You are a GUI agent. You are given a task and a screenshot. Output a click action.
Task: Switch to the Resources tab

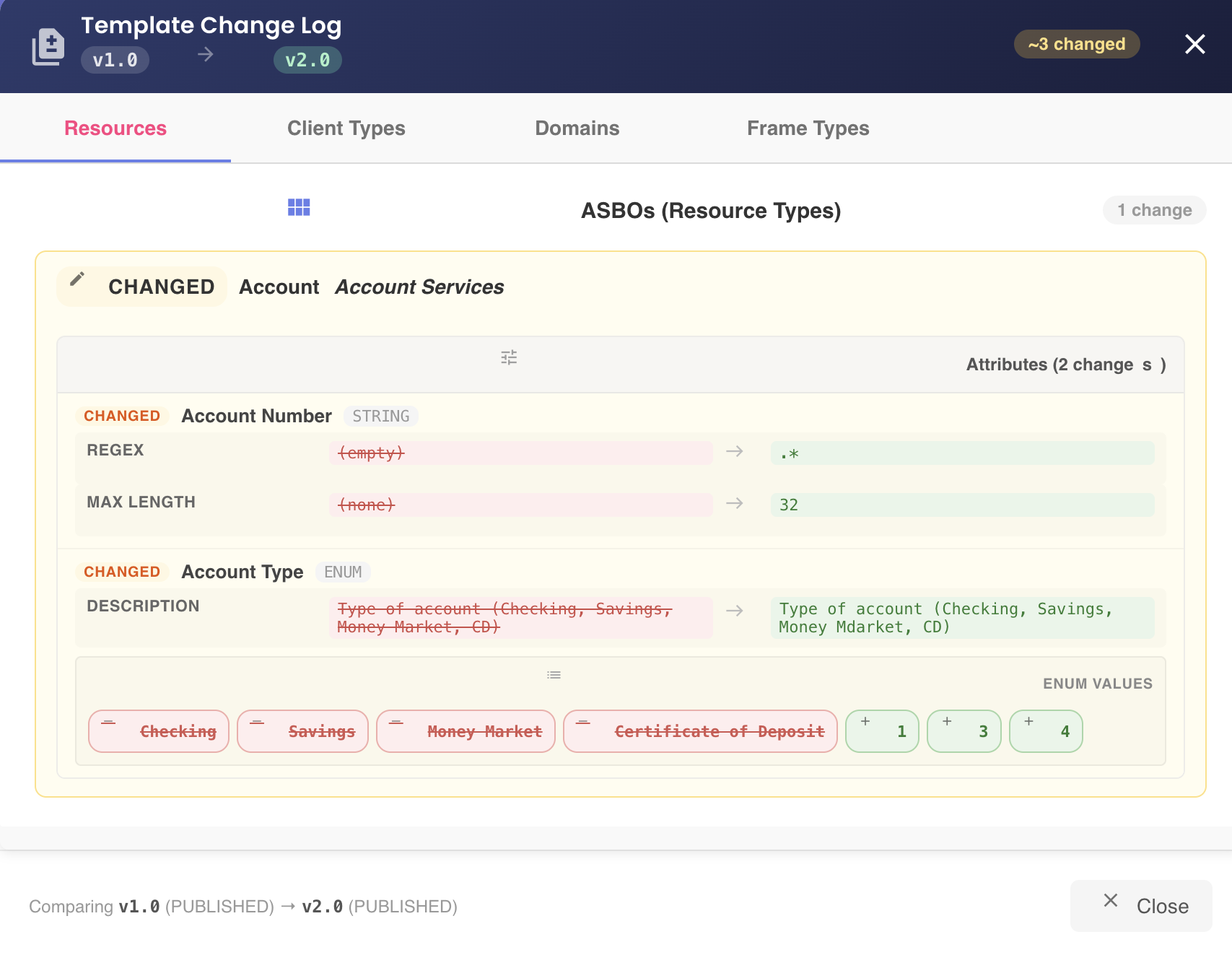pyautogui.click(x=115, y=128)
